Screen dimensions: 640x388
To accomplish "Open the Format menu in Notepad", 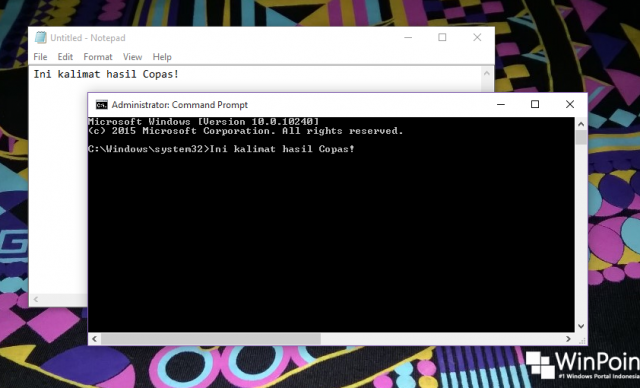I will coord(98,57).
